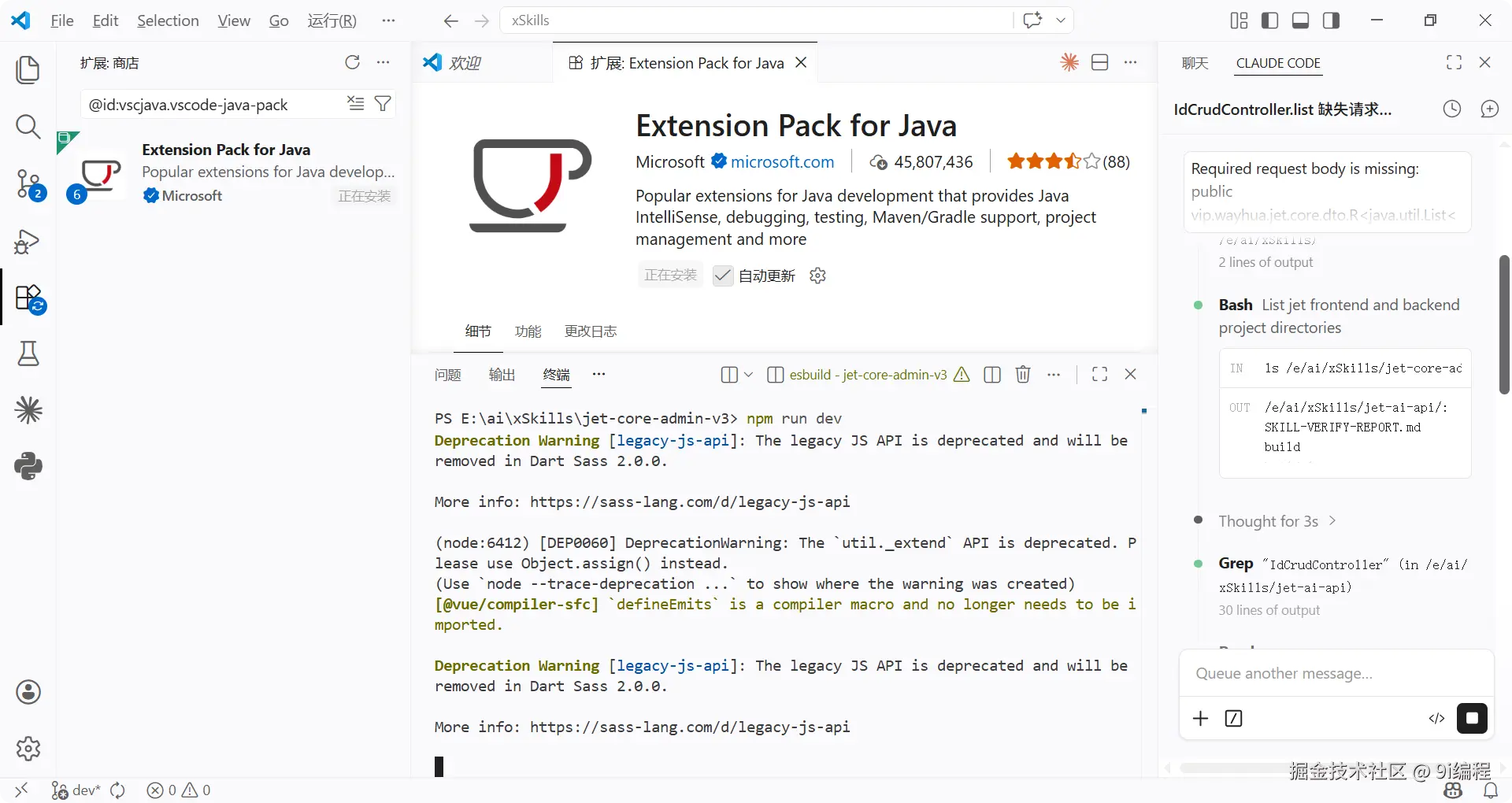Open Source Control view with badge 2
The width and height of the screenshot is (1512, 803).
coord(28,184)
